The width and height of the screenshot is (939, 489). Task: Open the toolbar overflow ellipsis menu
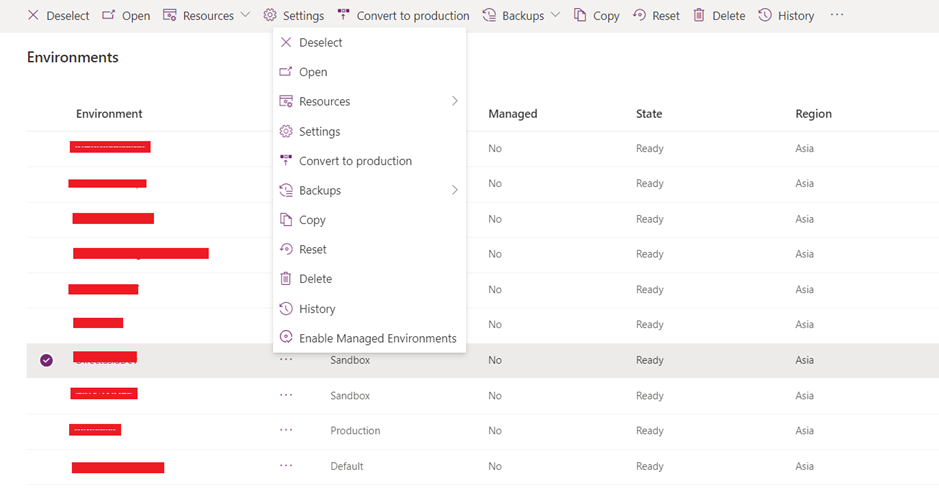(837, 16)
